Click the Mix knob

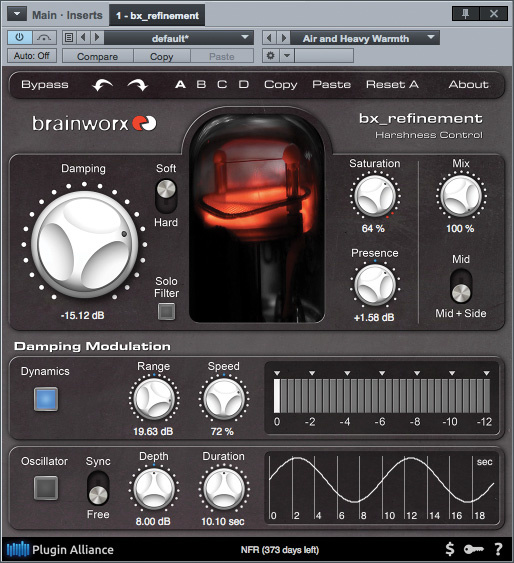tap(461, 196)
